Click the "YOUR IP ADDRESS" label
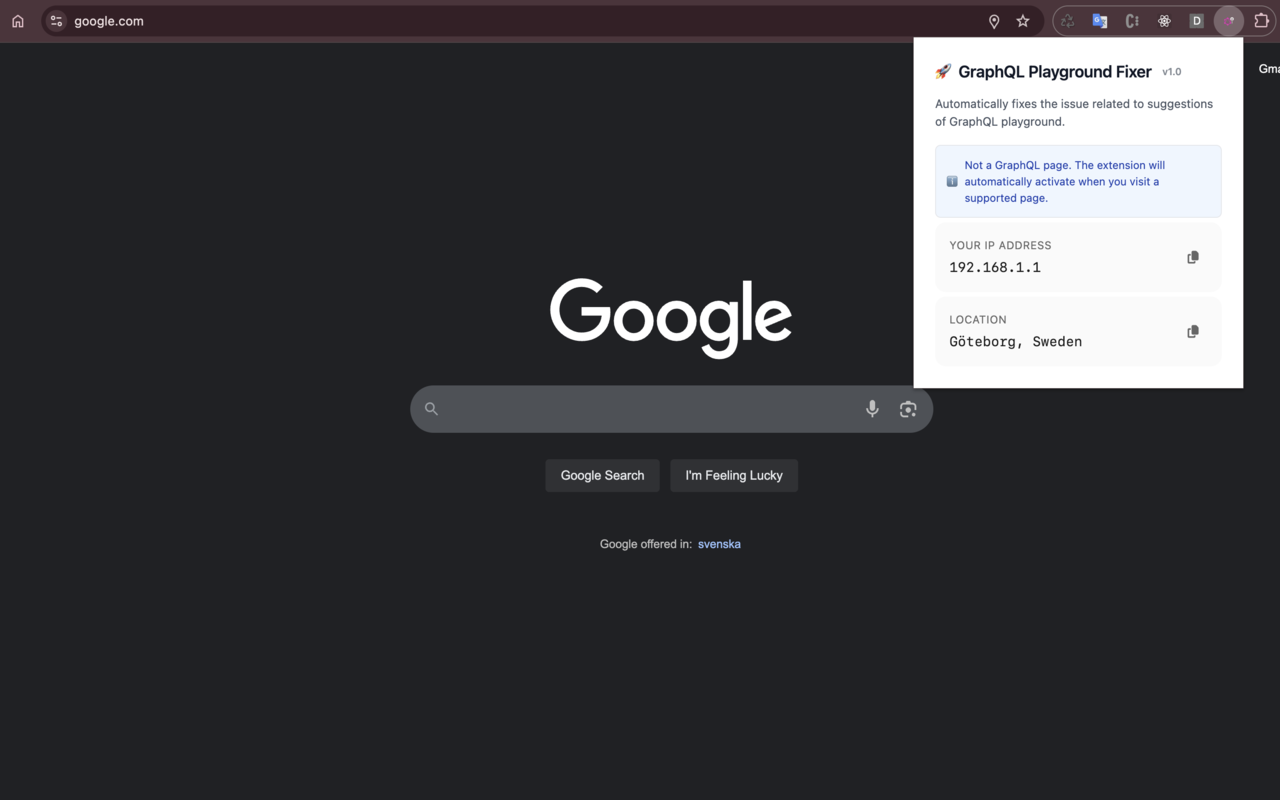 (1000, 245)
